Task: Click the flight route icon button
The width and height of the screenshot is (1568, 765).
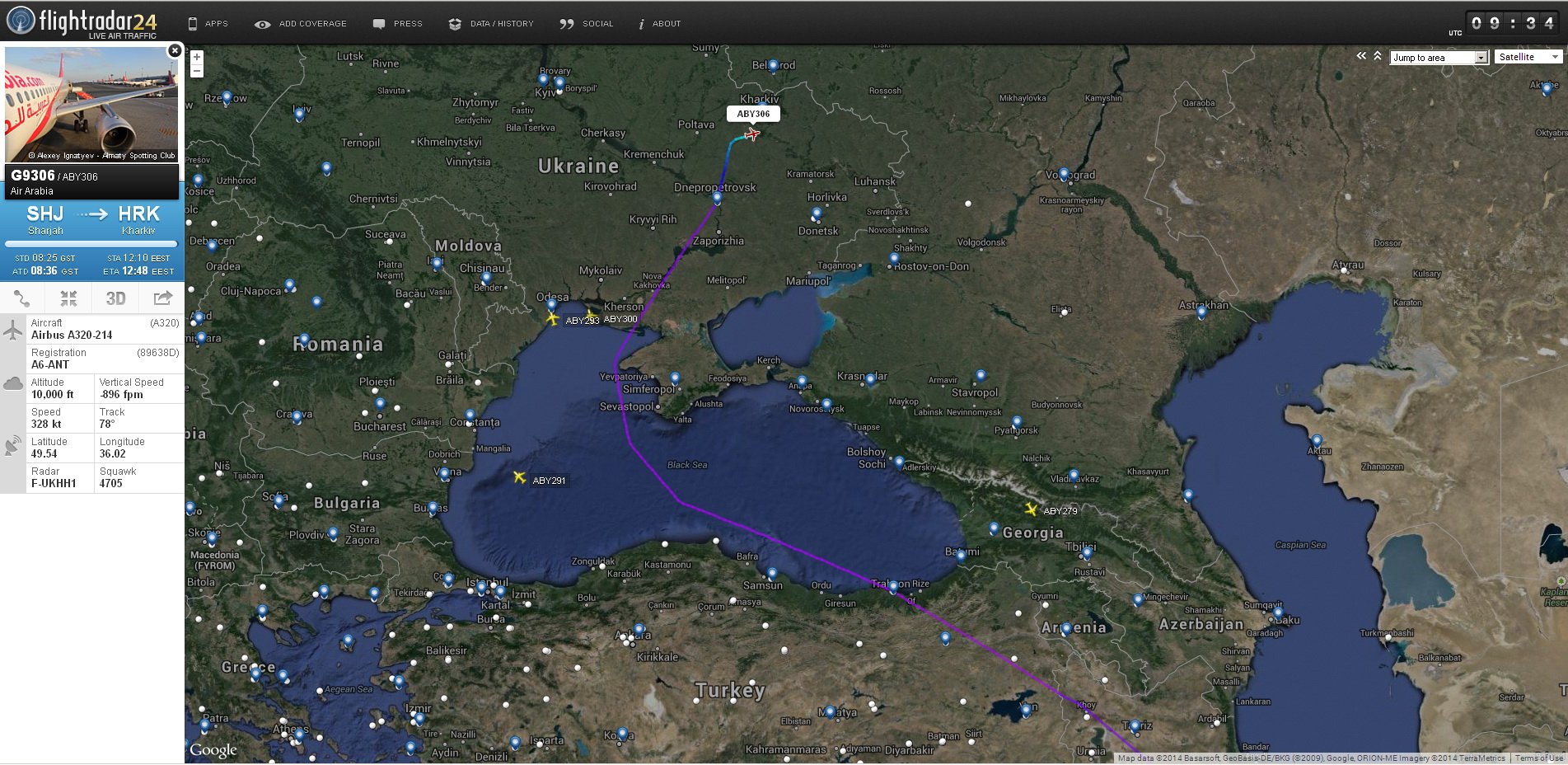Action: pyautogui.click(x=22, y=298)
